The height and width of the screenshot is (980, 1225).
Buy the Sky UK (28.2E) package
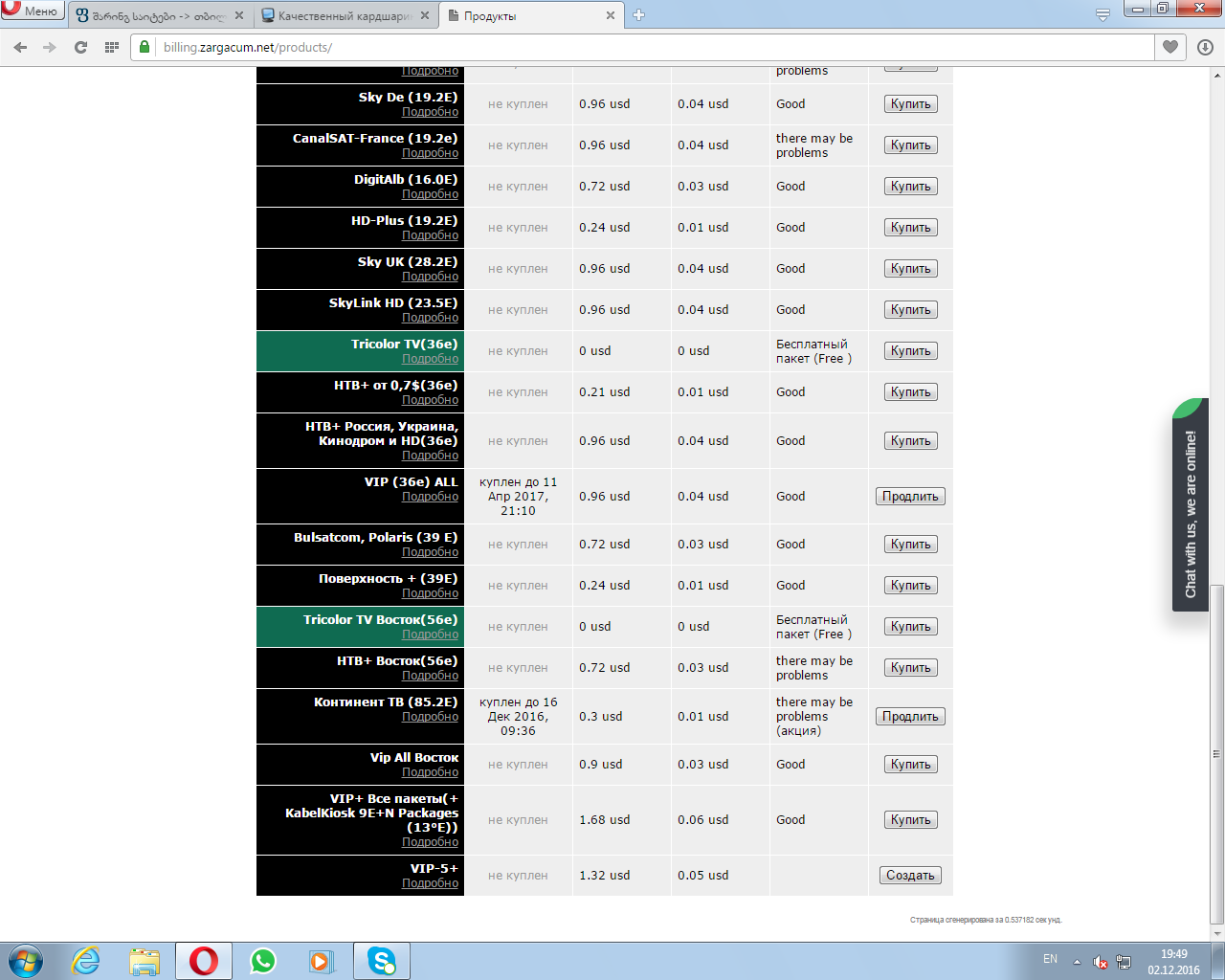(x=910, y=269)
